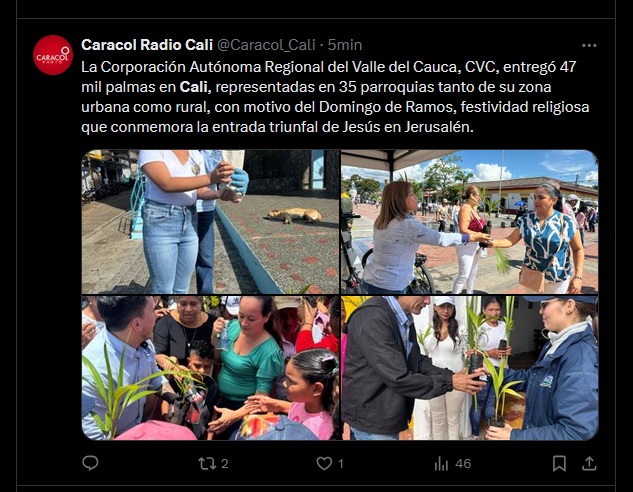Click the Caracol Radio profile avatar
Viewport: 633px width, 492px height.
point(52,55)
